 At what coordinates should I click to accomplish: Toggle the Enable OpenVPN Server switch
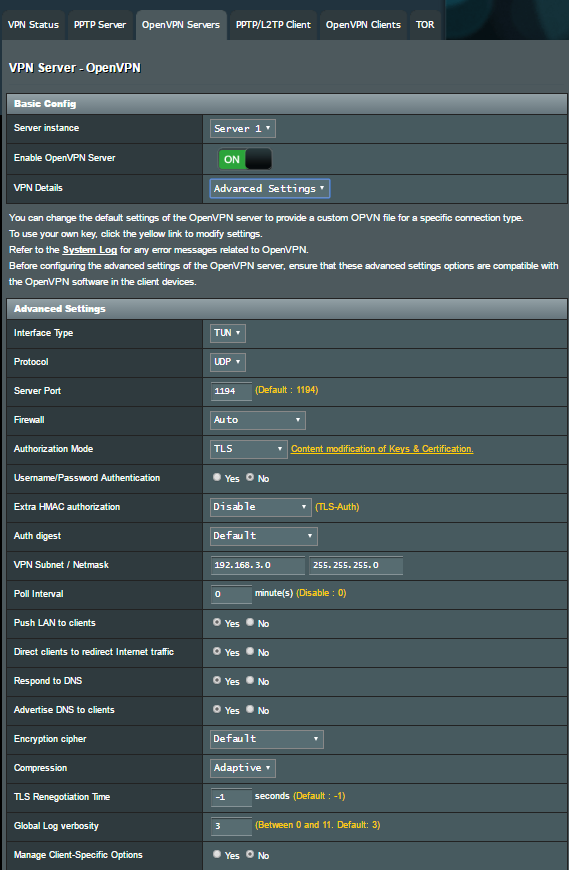point(245,159)
